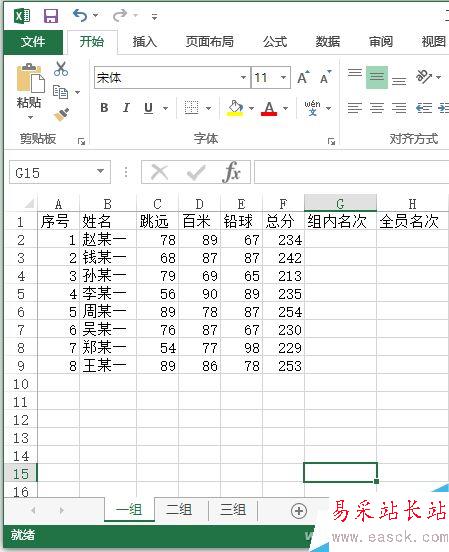Click the bottom align icon
This screenshot has height=552, width=449.
point(399,81)
